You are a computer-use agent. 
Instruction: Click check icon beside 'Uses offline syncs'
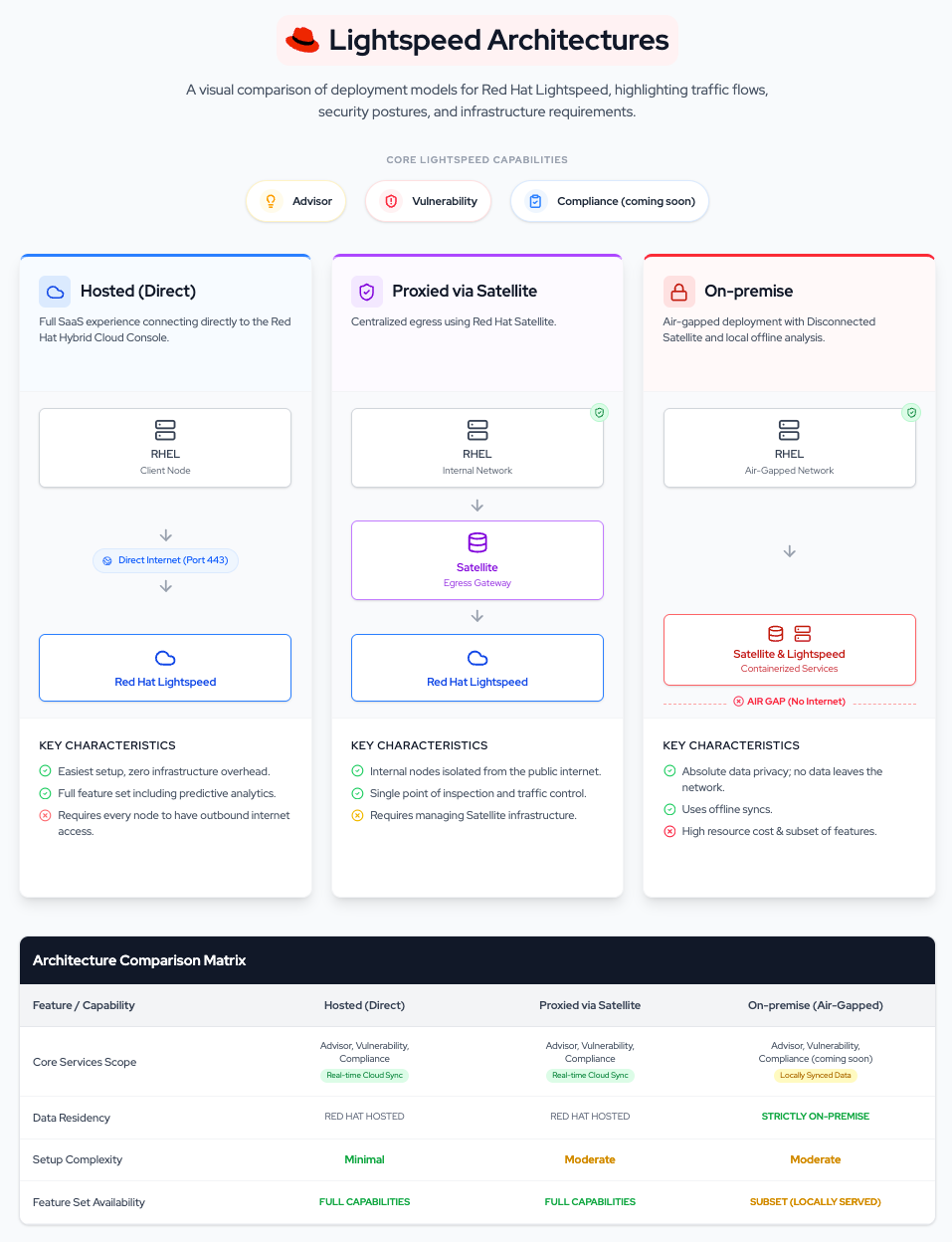pyautogui.click(x=669, y=809)
